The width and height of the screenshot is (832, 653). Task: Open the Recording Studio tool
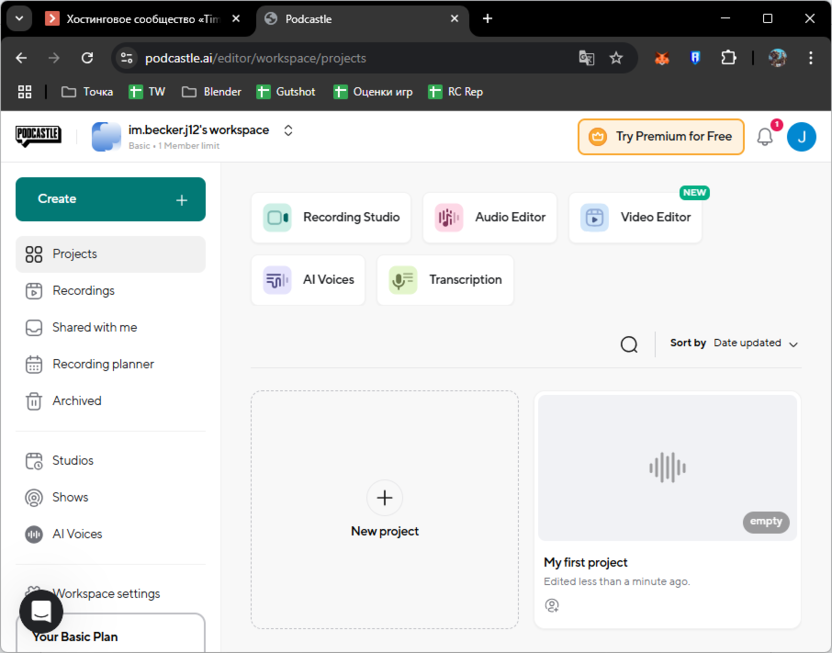point(331,217)
